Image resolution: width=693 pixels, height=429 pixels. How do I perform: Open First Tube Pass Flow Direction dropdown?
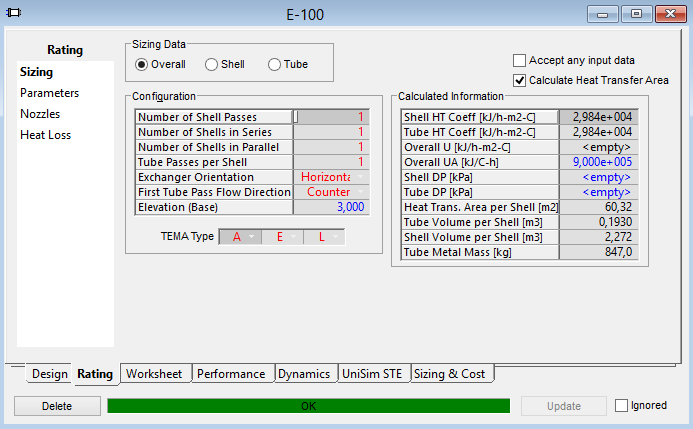coord(360,192)
